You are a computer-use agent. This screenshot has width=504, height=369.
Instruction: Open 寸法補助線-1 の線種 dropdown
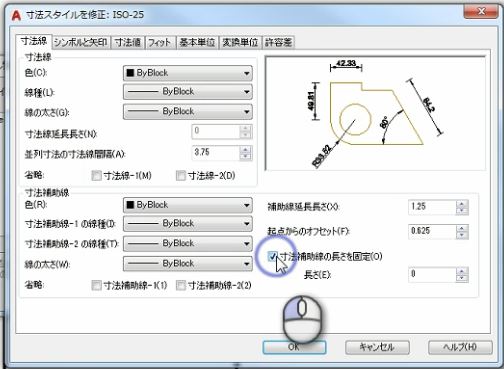188,223
